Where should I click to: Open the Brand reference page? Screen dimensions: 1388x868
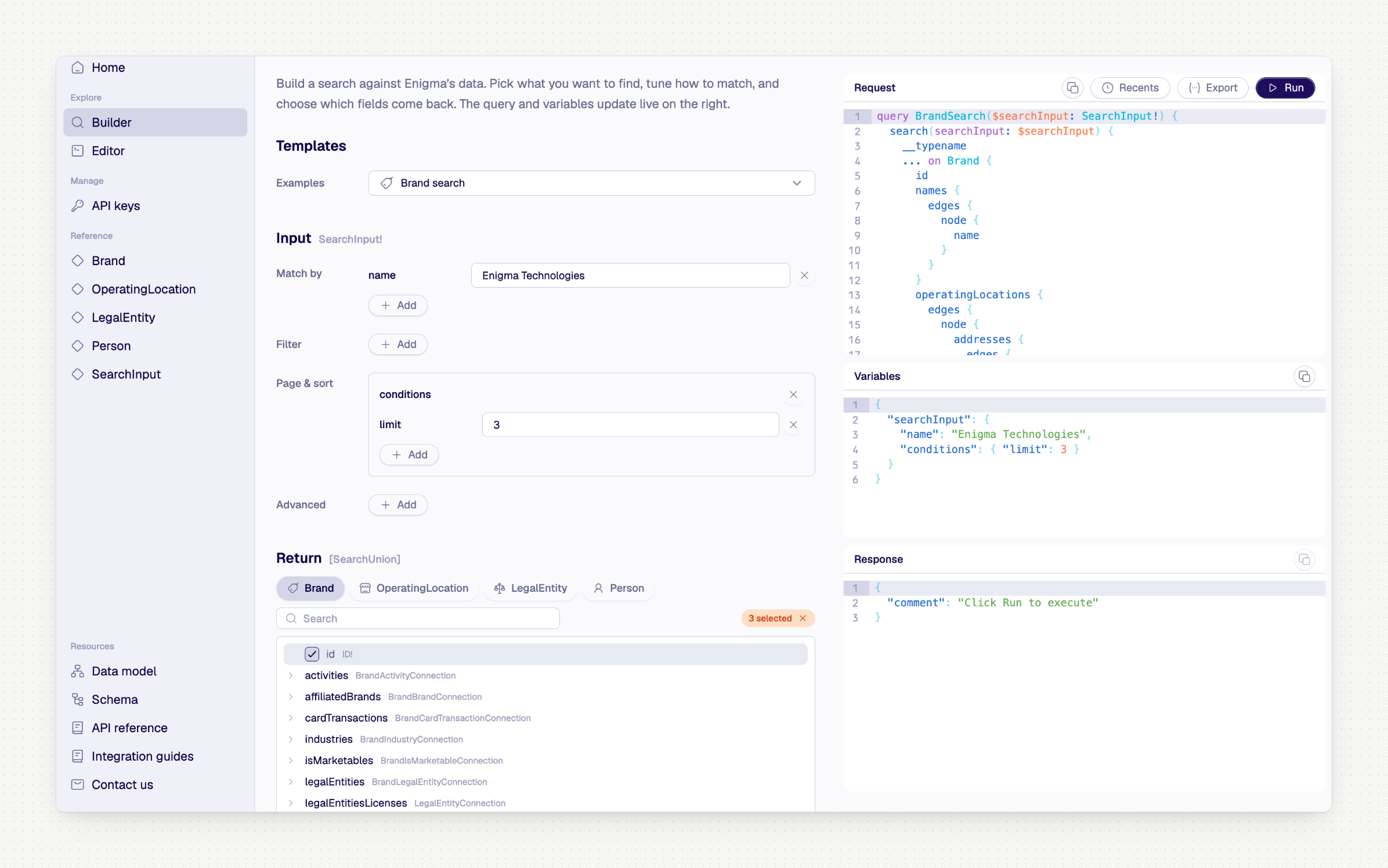[x=155, y=261]
